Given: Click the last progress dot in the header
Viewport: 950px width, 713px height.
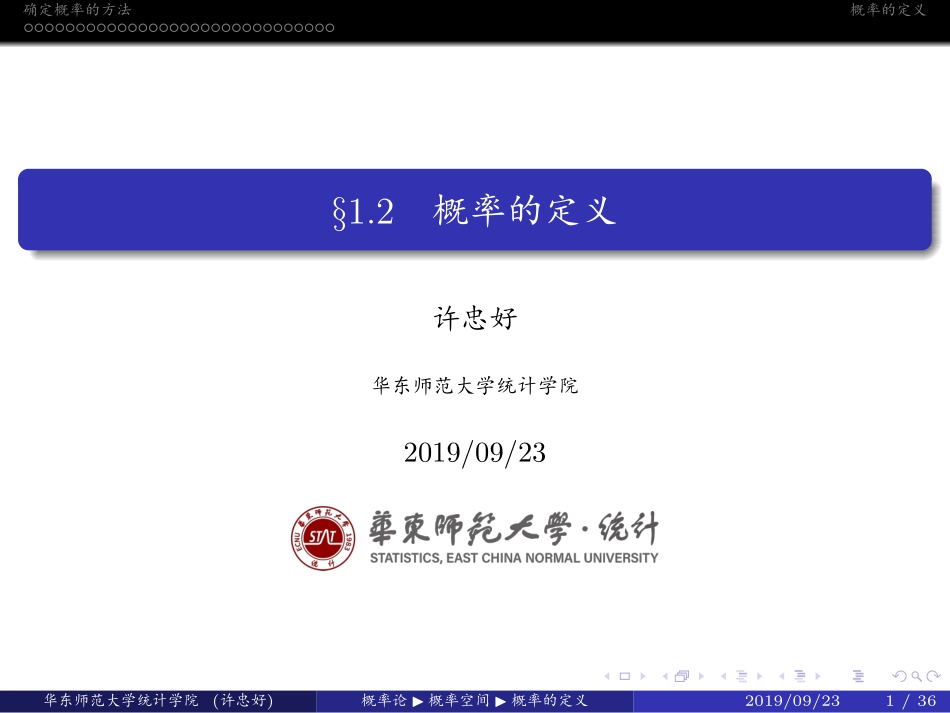Looking at the screenshot, I should click(x=330, y=28).
